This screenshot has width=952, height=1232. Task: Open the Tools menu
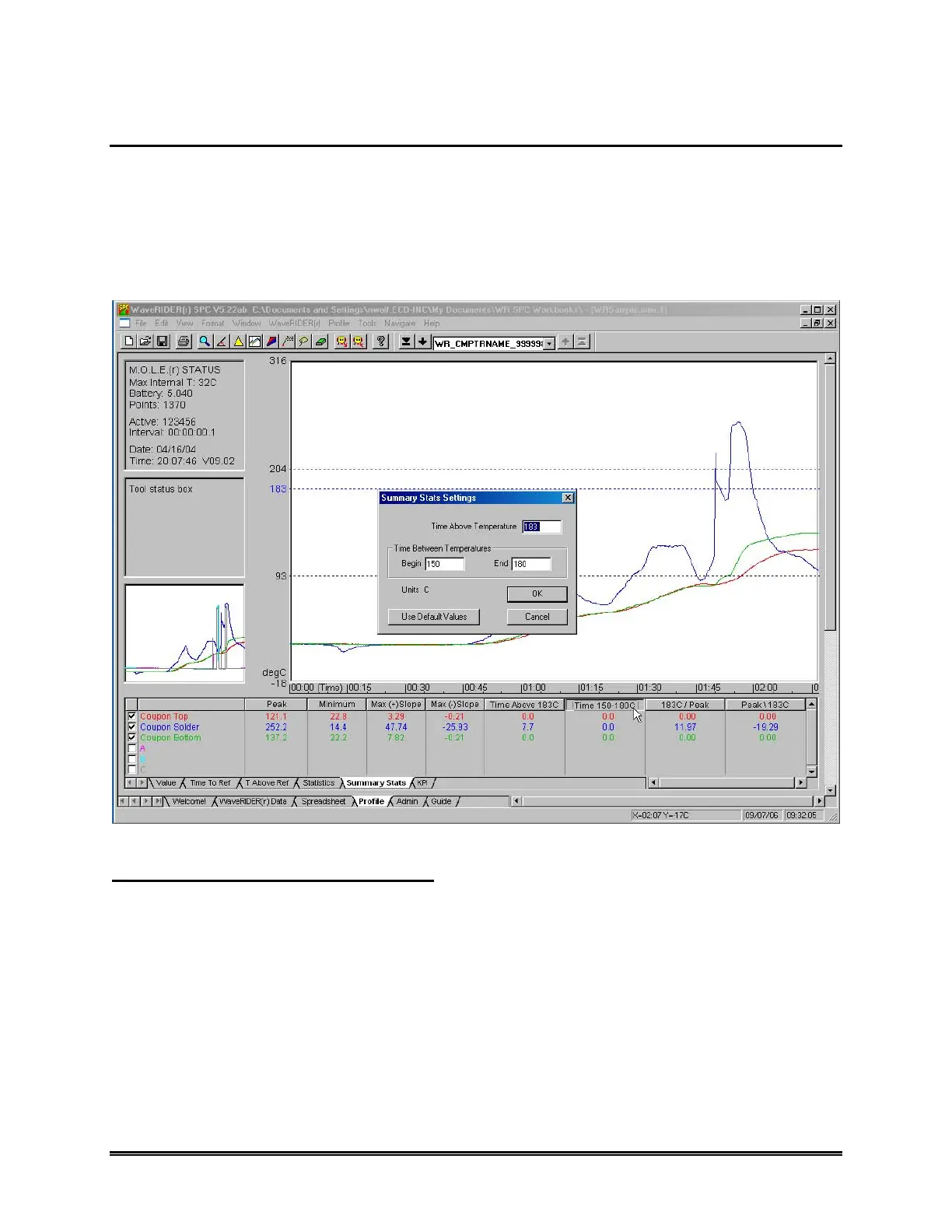(x=367, y=324)
